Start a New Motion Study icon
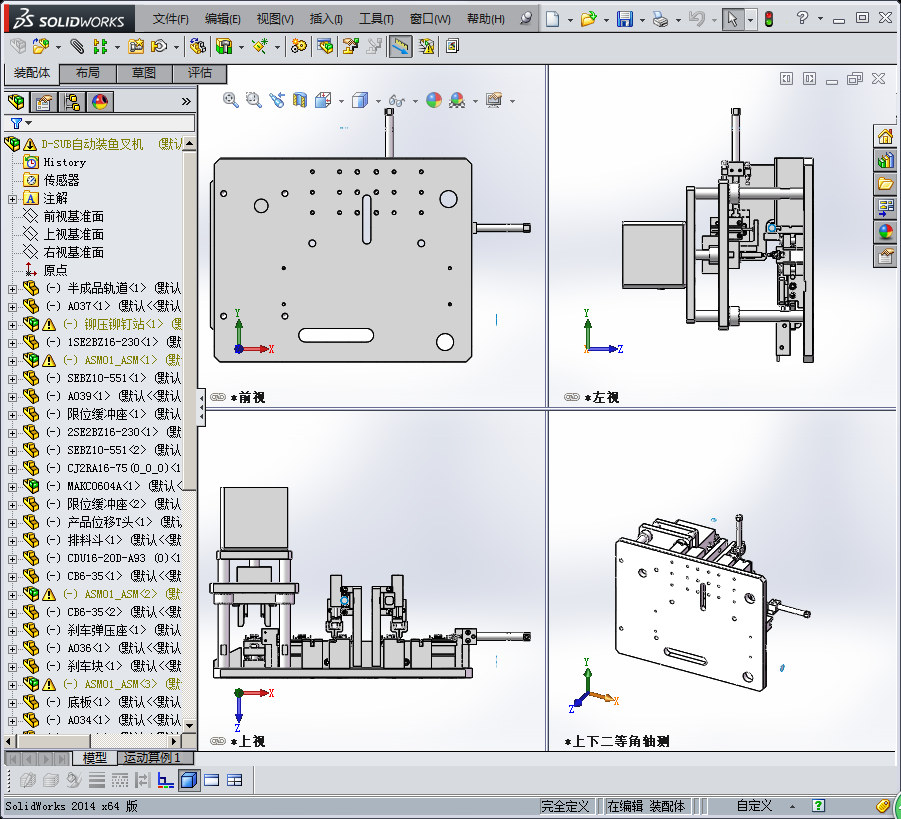 point(299,46)
